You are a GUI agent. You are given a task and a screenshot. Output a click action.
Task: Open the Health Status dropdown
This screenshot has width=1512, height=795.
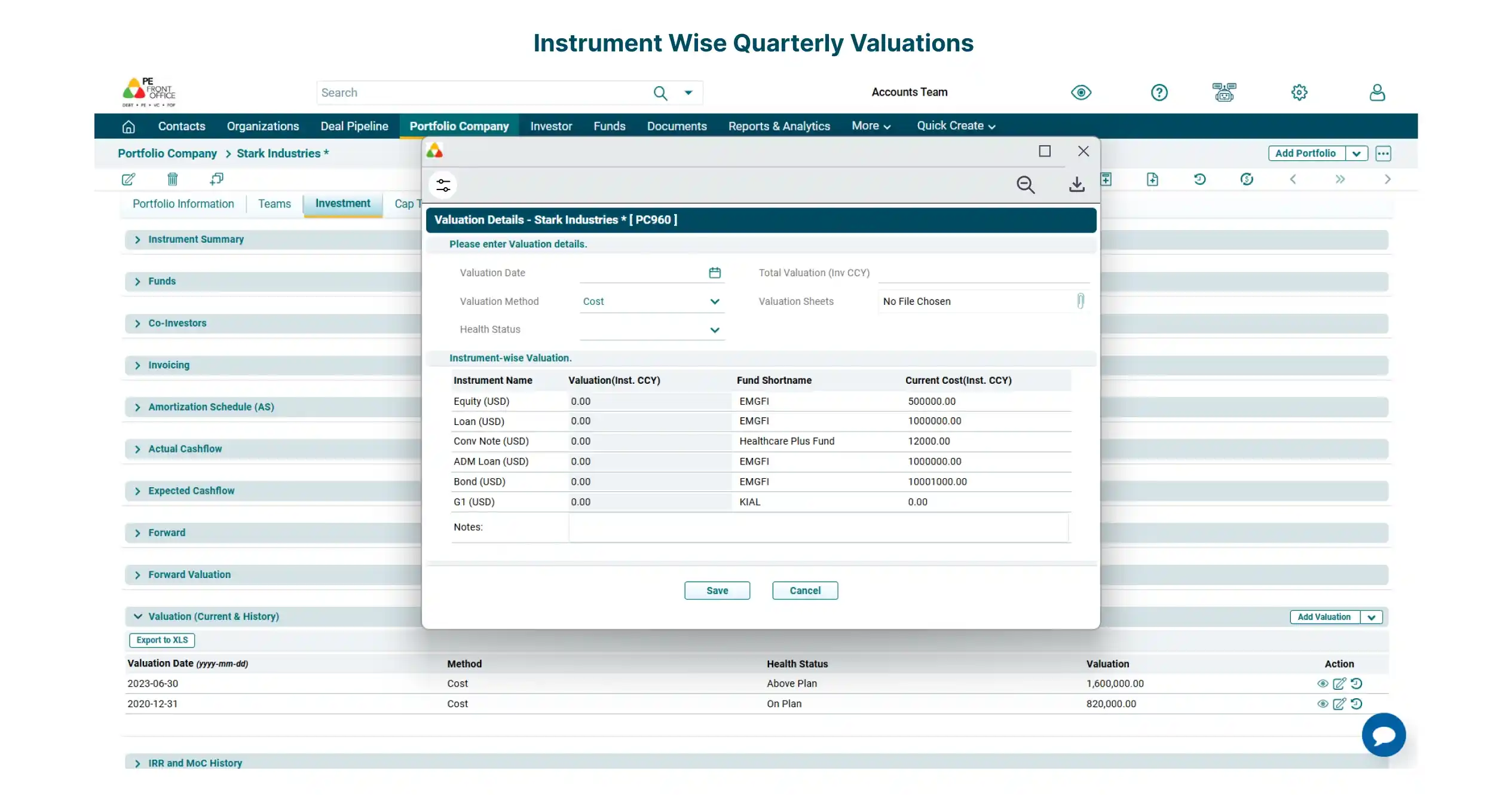(x=652, y=329)
